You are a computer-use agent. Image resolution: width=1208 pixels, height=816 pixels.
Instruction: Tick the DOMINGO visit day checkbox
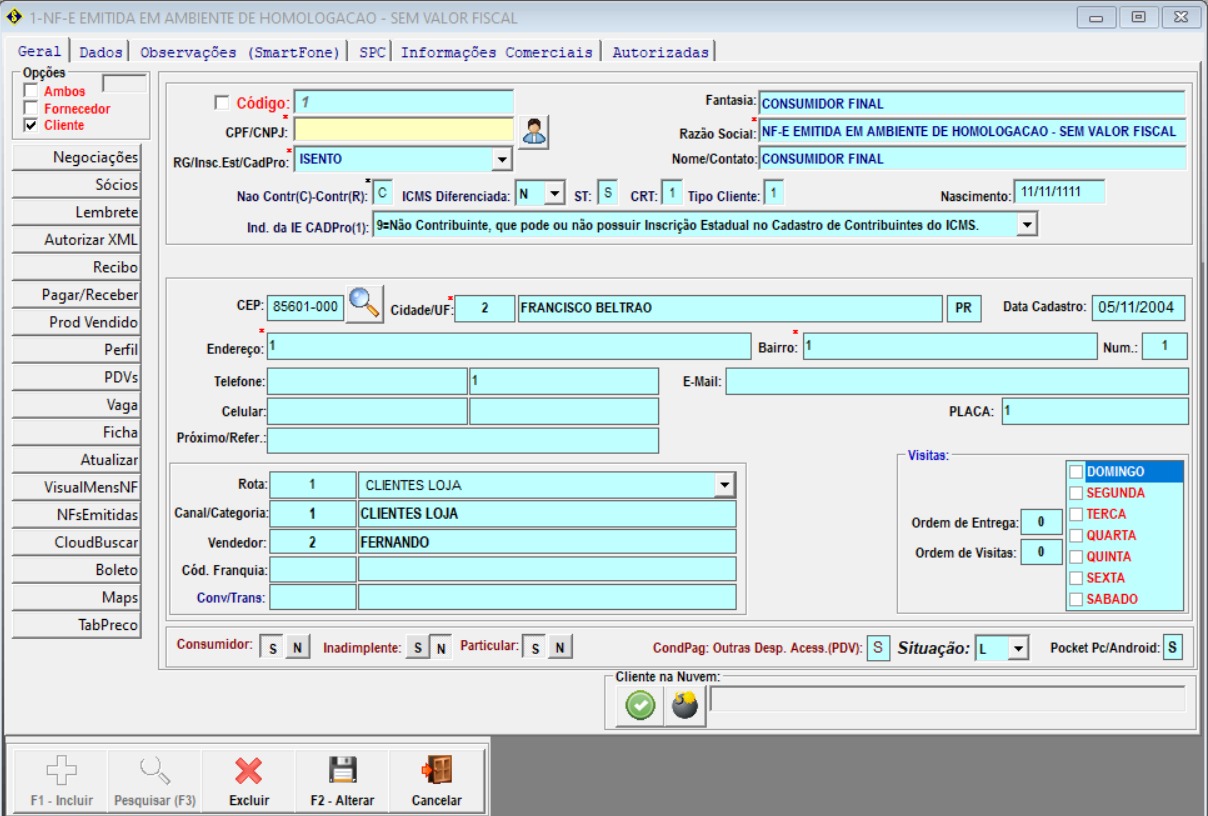[x=1076, y=472]
